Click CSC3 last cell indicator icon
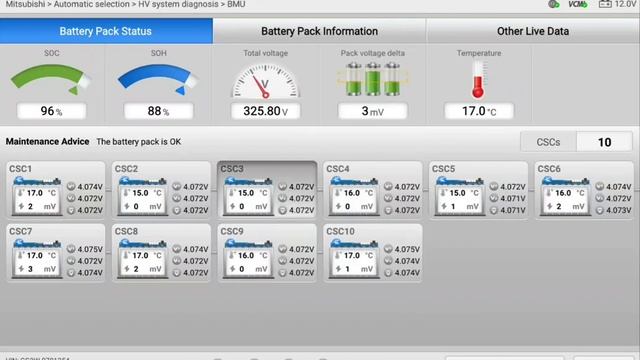This screenshot has width=640, height=360. click(x=282, y=211)
